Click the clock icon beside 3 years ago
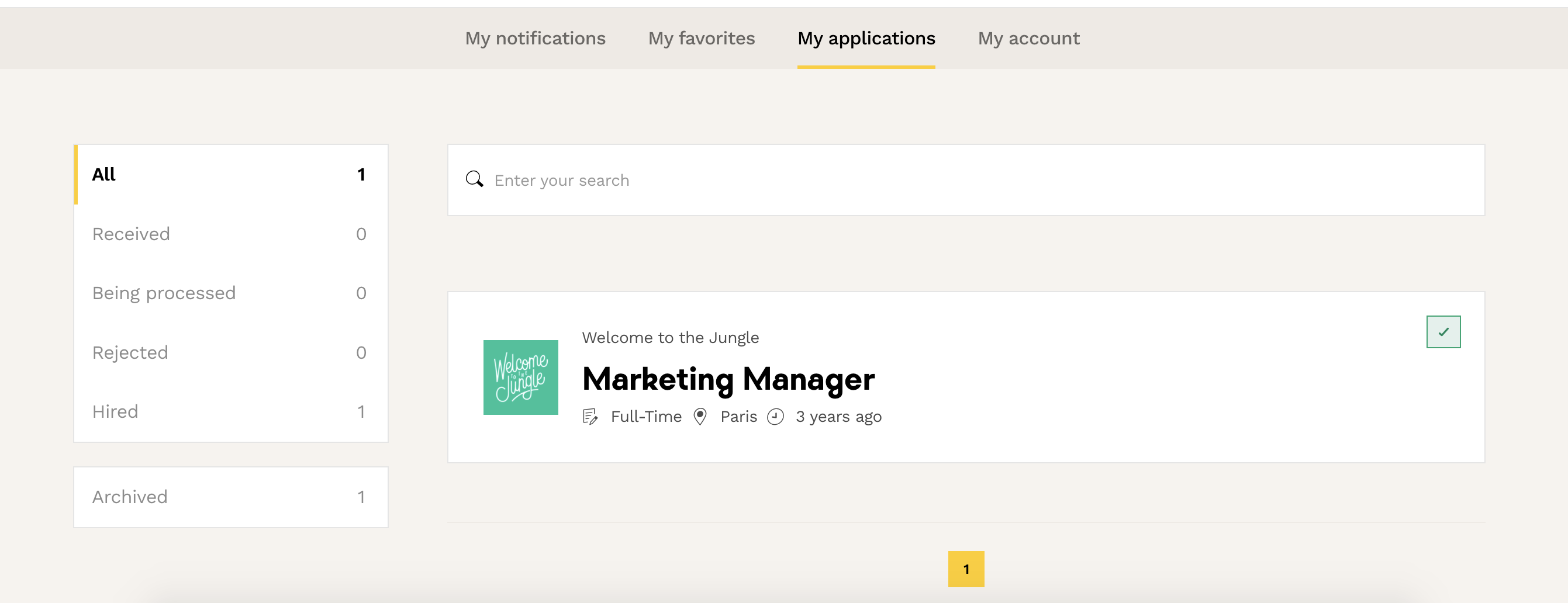1568x603 pixels. [775, 417]
